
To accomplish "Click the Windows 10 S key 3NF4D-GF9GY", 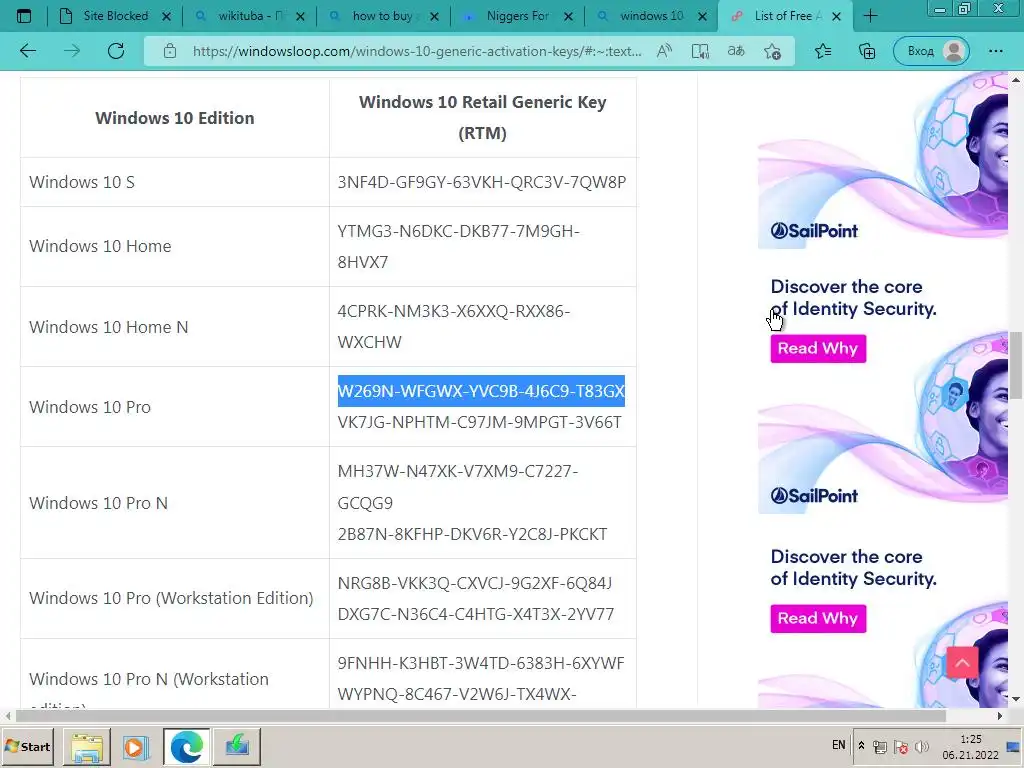I will tap(482, 182).
